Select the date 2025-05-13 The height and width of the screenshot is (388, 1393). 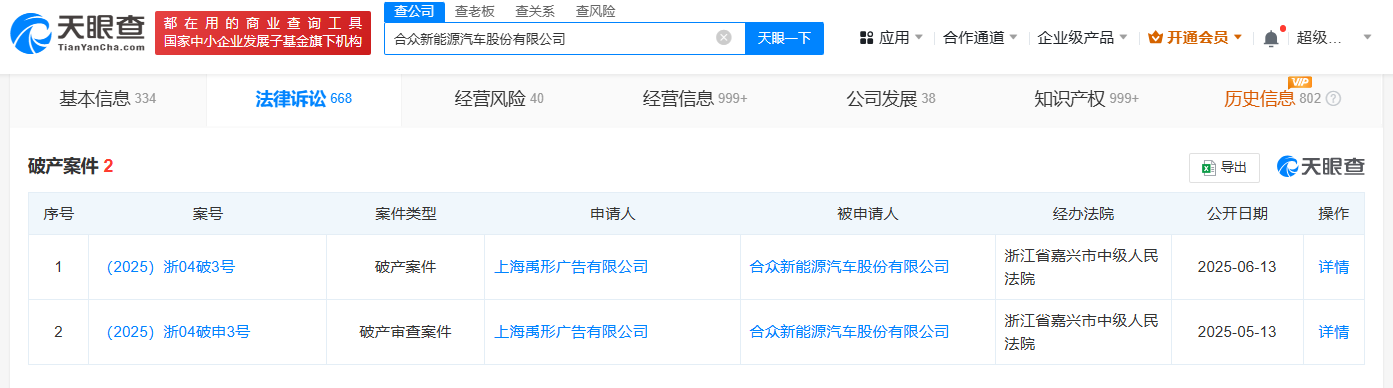1237,332
